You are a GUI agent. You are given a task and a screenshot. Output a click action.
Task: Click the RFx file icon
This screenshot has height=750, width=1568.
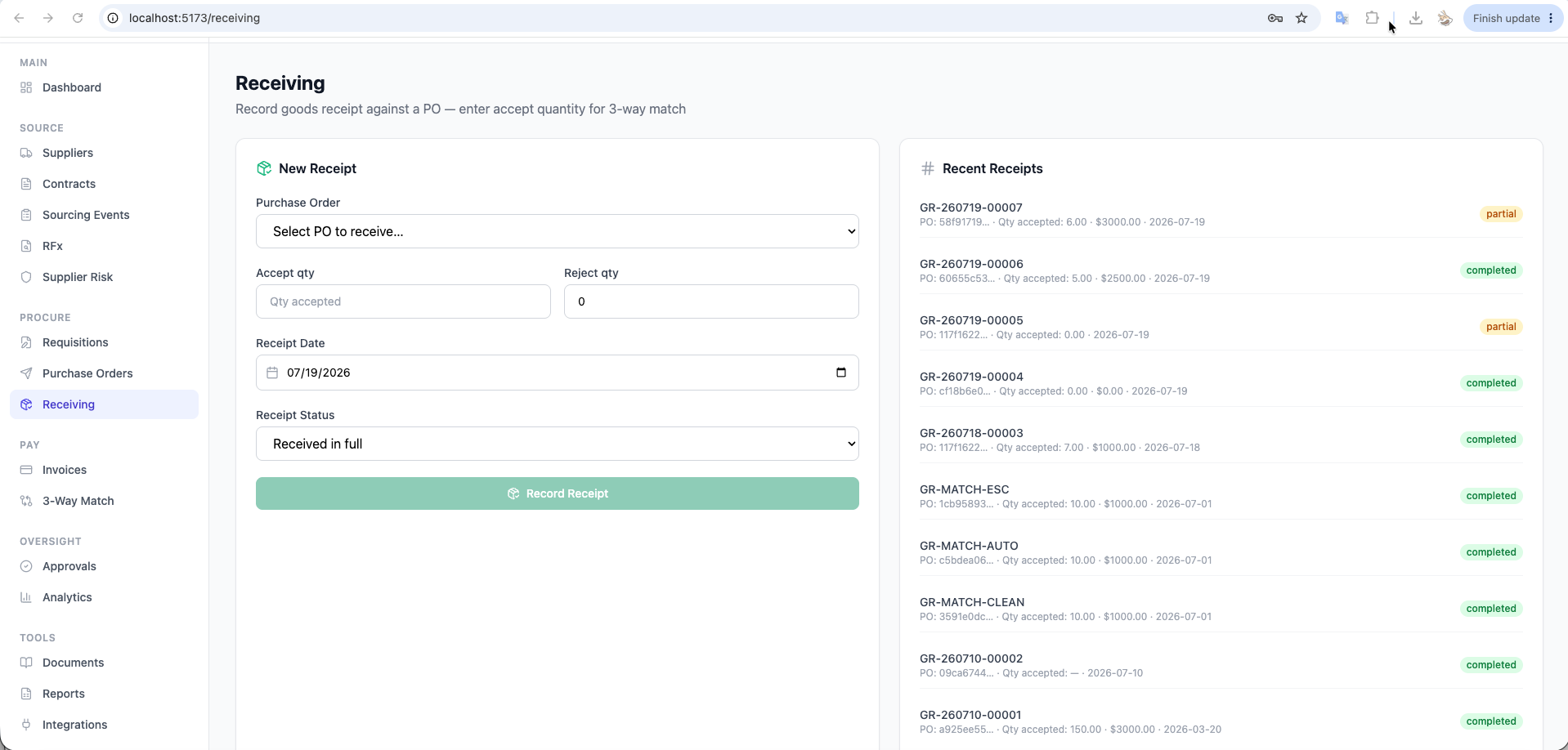26,246
